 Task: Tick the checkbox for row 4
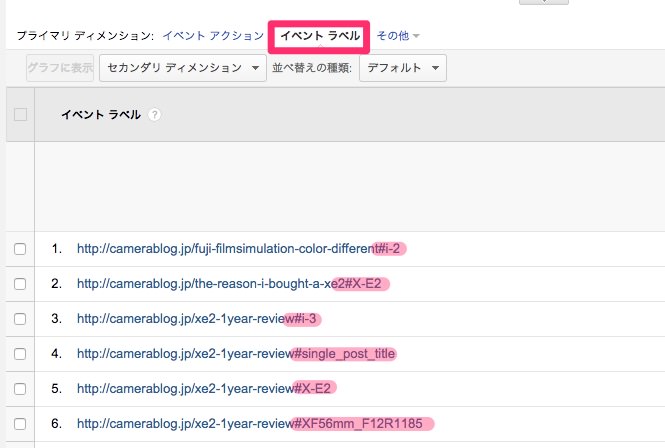tap(20, 354)
